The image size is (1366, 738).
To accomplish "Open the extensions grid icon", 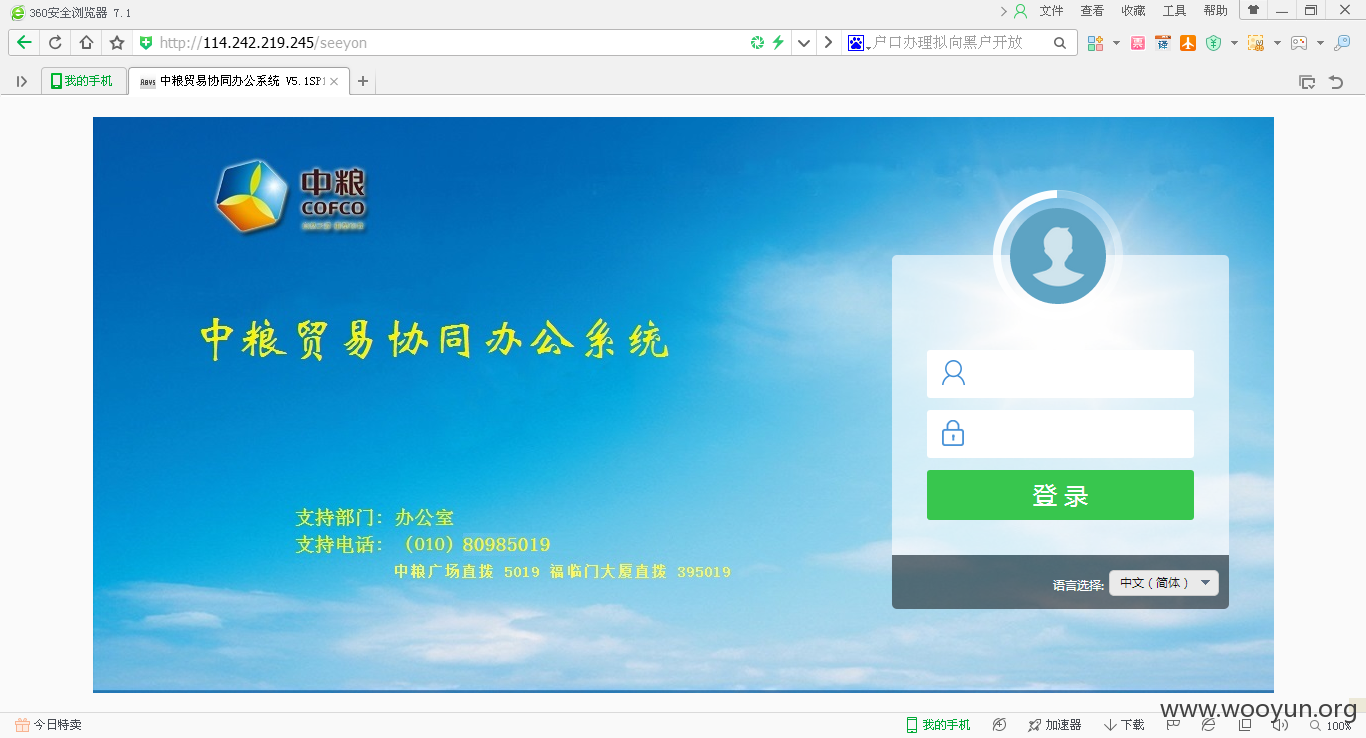I will click(1096, 43).
